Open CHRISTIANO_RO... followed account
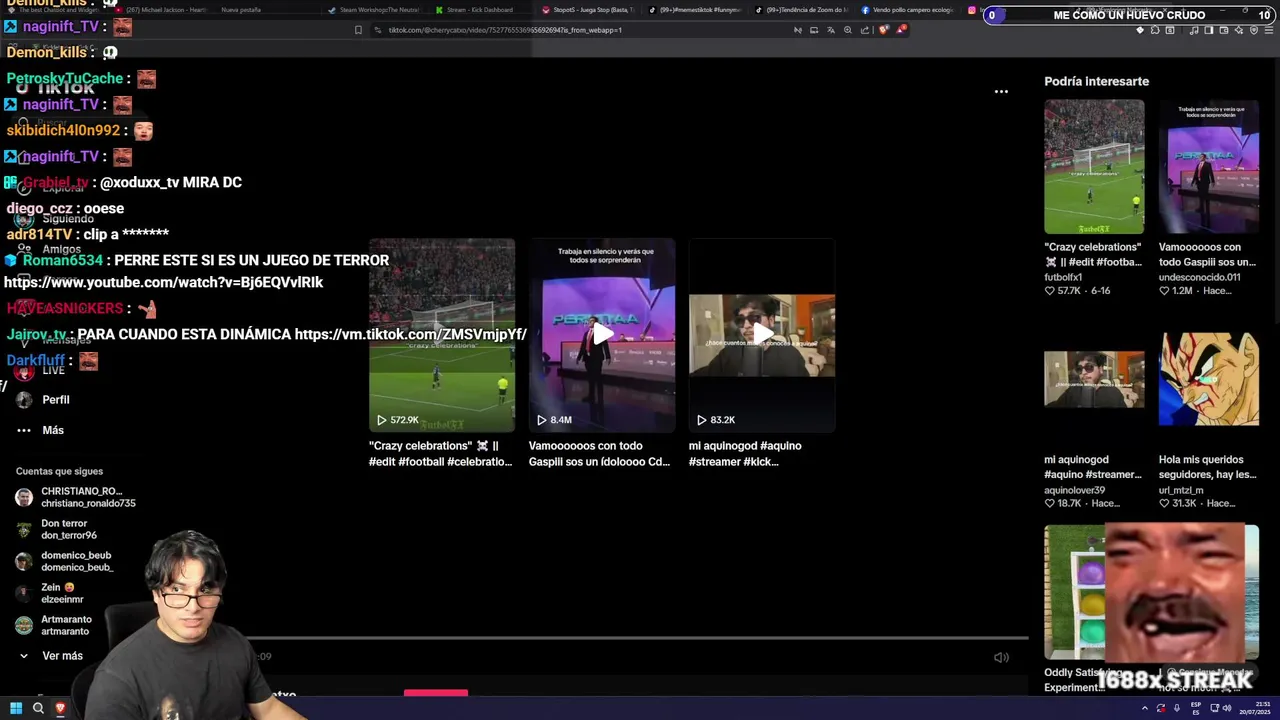 tap(76, 497)
